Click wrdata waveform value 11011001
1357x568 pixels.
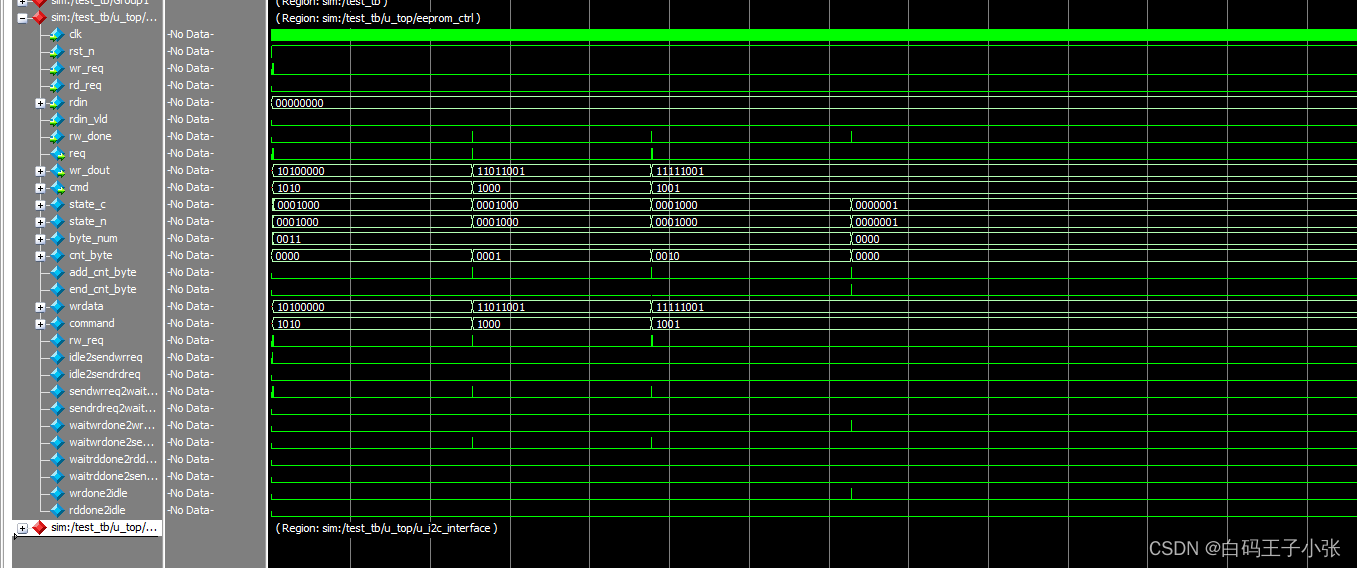click(501, 307)
